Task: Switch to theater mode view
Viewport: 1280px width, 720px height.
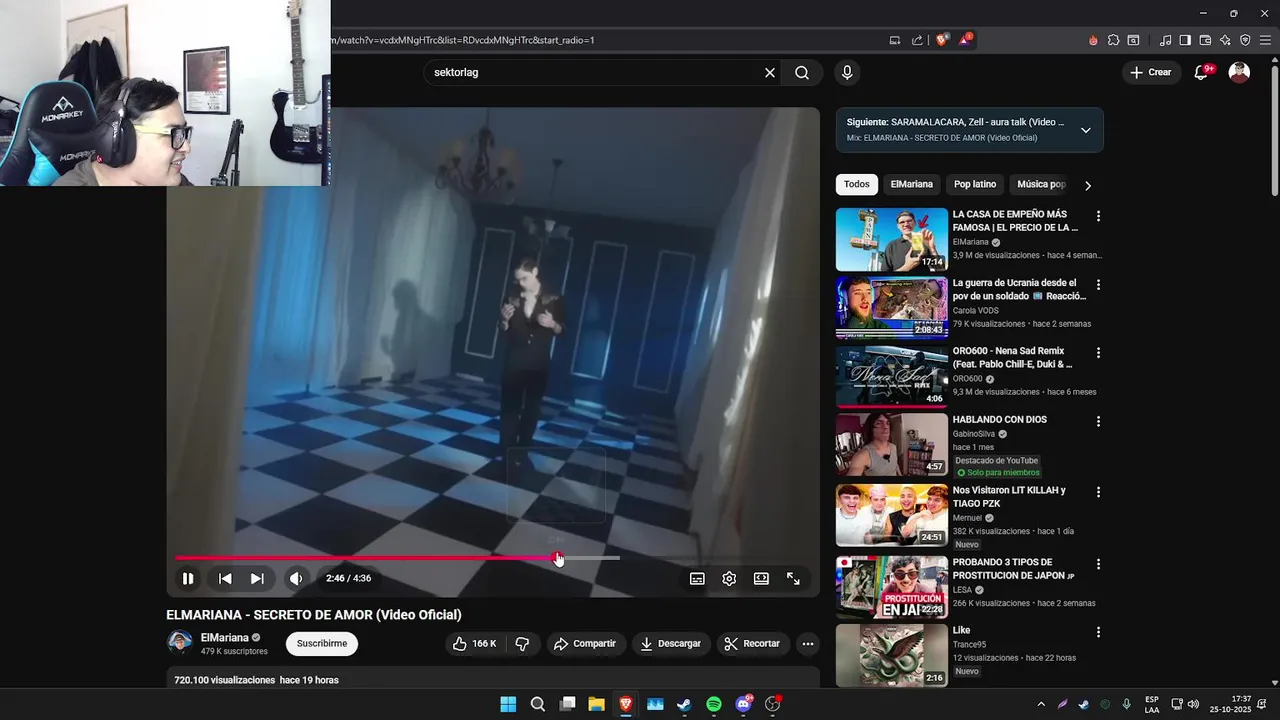Action: pyautogui.click(x=761, y=578)
